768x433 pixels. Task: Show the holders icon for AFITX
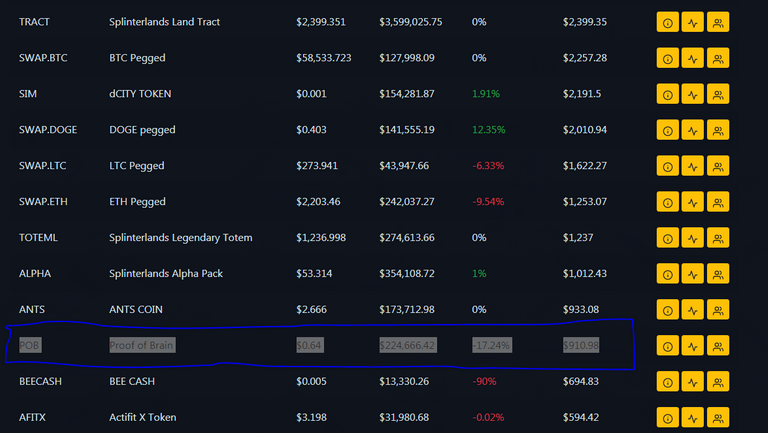point(718,417)
